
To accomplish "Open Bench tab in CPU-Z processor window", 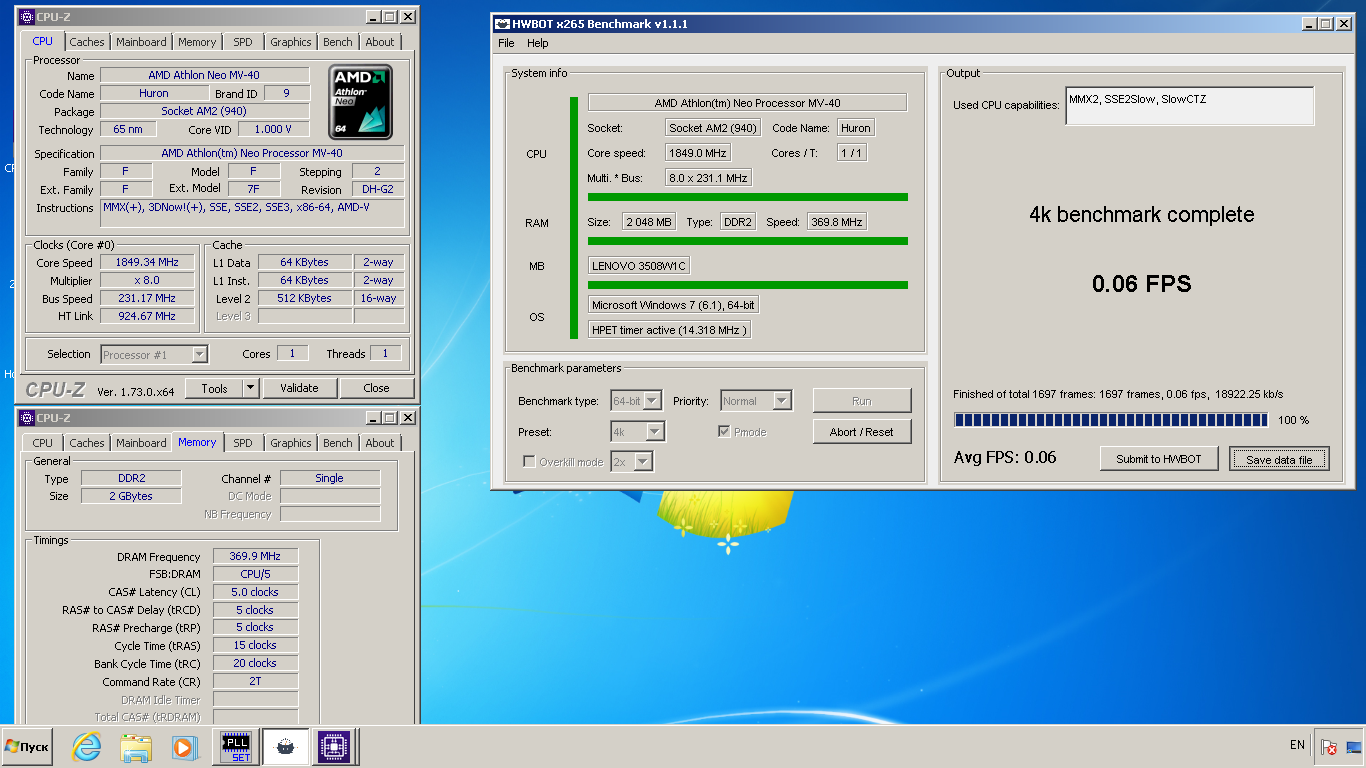I will click(x=338, y=42).
